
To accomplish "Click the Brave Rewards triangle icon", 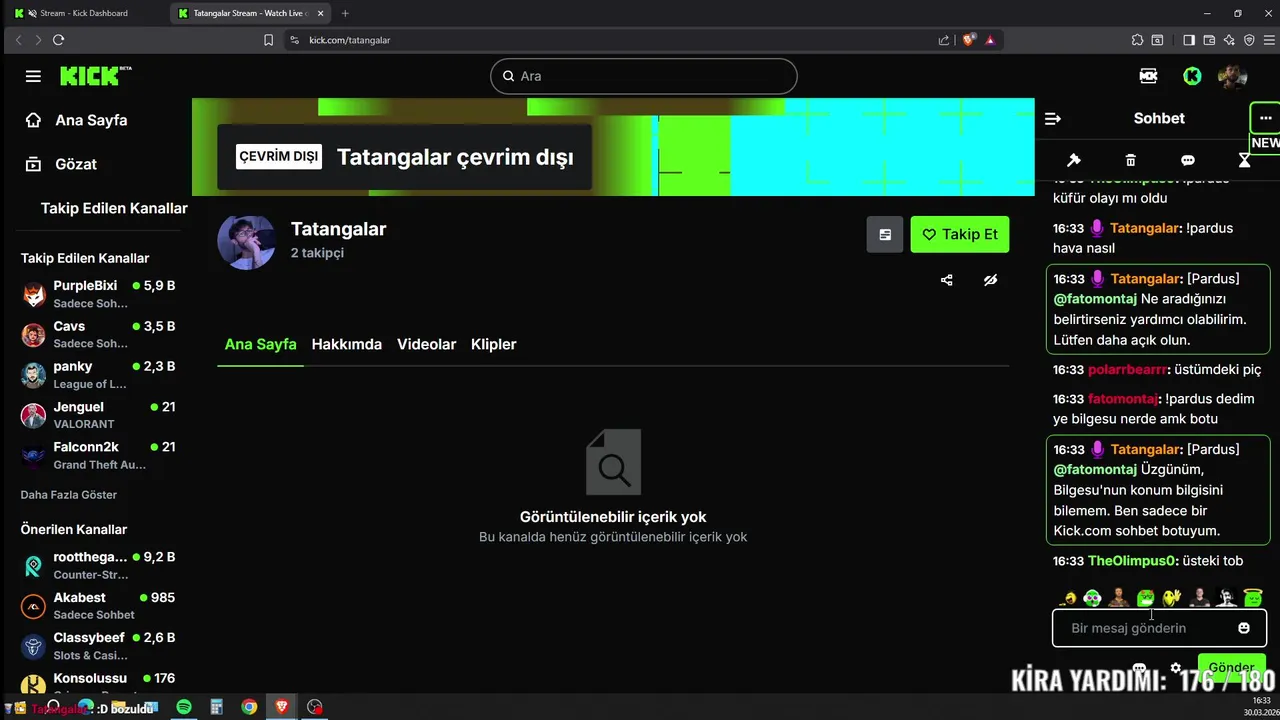I will (990, 40).
